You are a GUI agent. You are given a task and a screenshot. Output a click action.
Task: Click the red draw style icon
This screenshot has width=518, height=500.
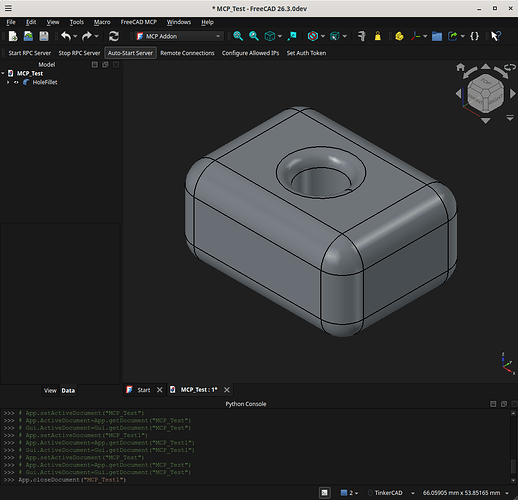tap(313, 36)
